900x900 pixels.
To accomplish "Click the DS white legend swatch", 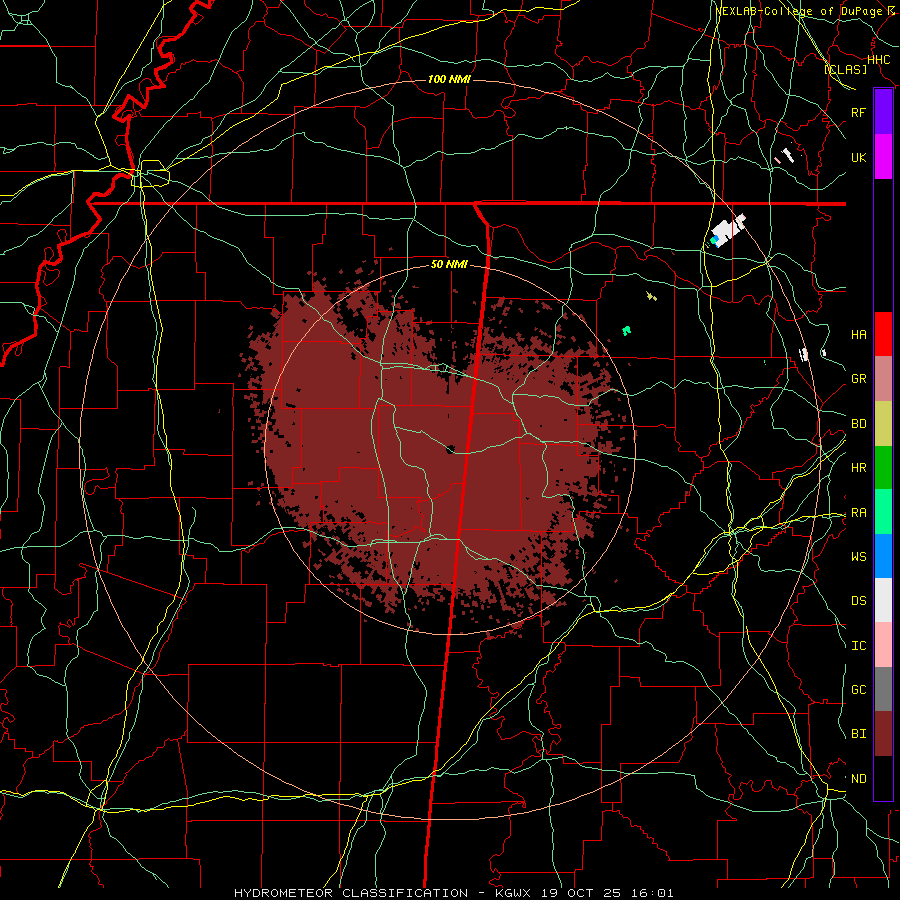I will (x=883, y=600).
